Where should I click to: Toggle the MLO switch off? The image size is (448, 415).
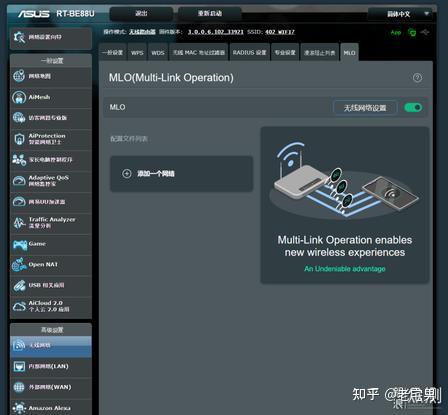point(413,107)
